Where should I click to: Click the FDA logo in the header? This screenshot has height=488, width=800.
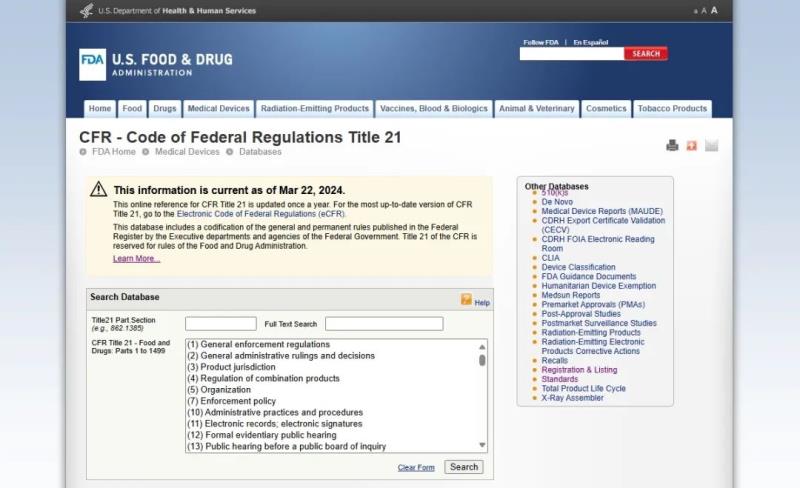pyautogui.click(x=92, y=64)
